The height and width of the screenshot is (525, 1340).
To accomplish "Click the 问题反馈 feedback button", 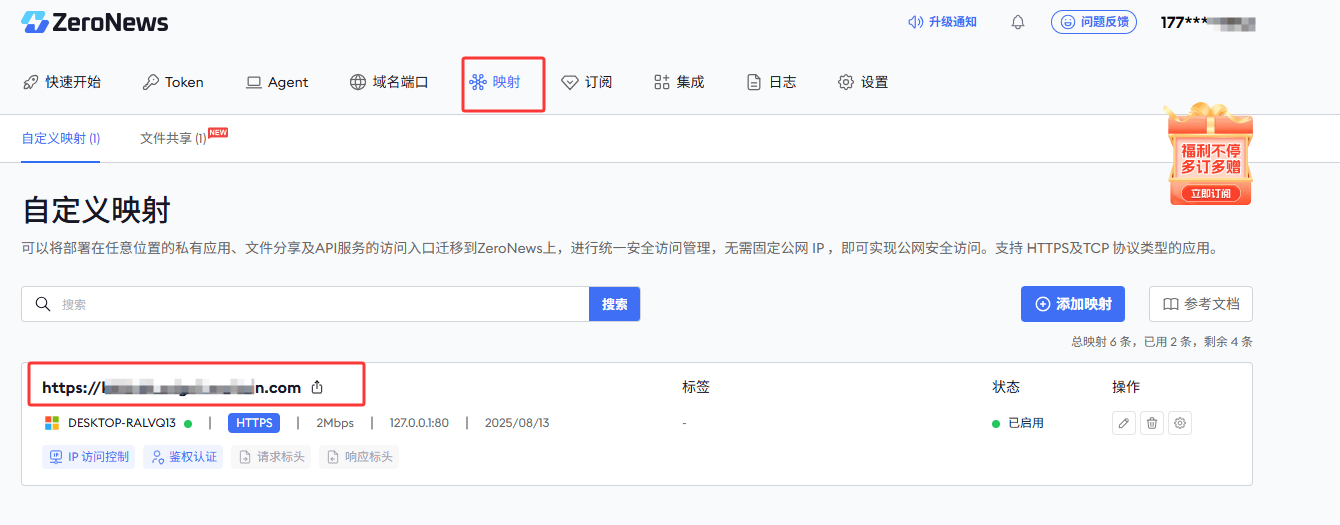I will tap(1094, 22).
